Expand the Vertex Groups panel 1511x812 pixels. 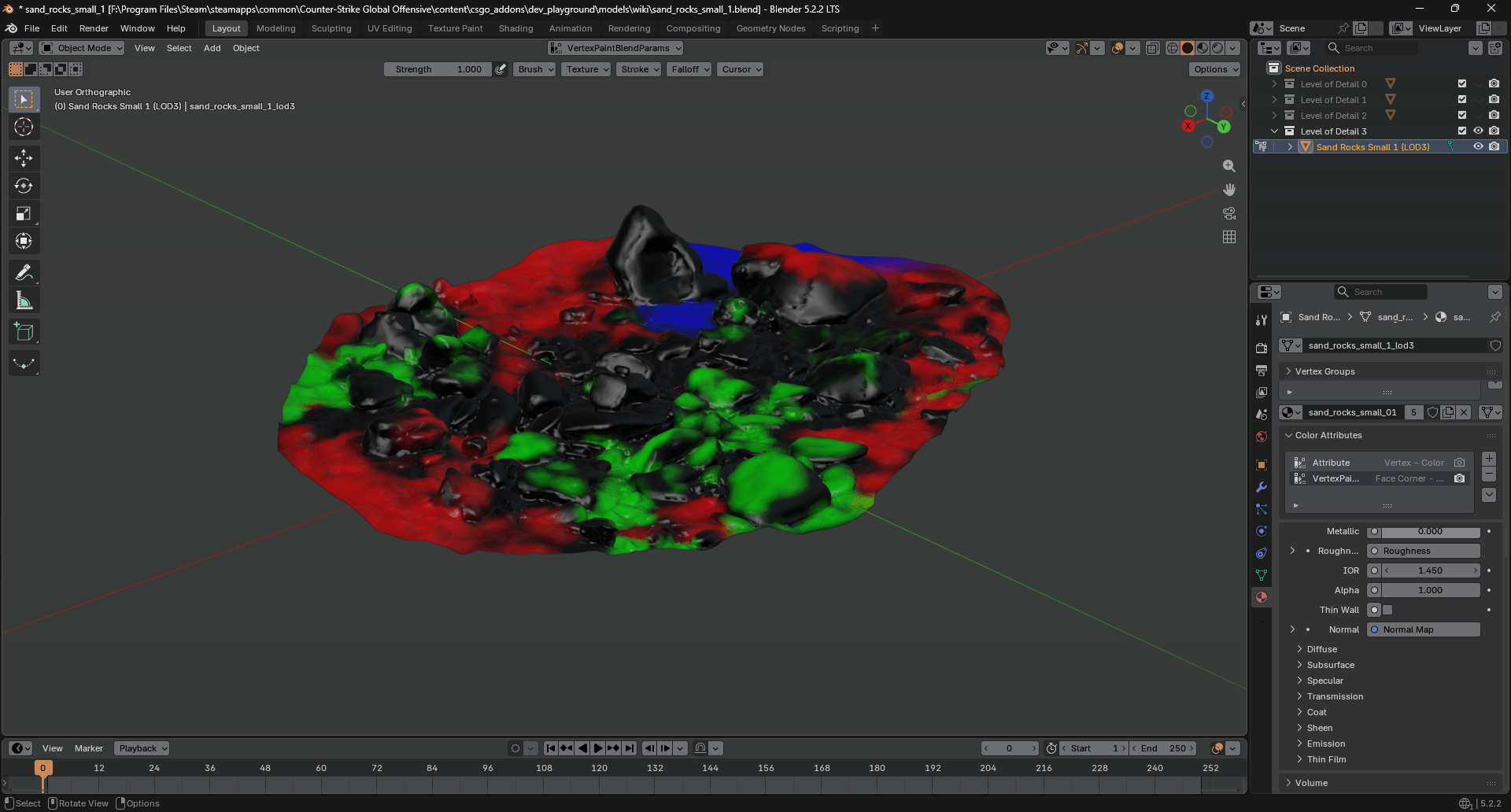pyautogui.click(x=1325, y=371)
